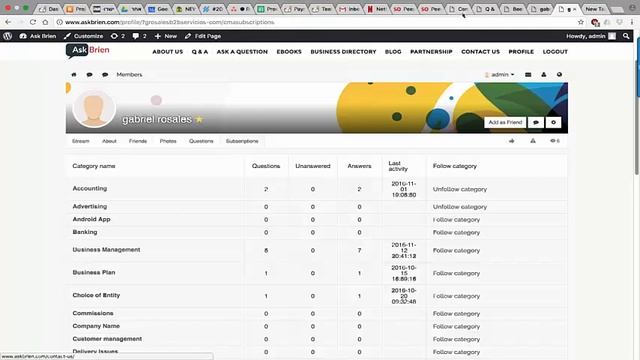Image resolution: width=640 pixels, height=360 pixels.
Task: Open the Members link
Action: click(129, 75)
